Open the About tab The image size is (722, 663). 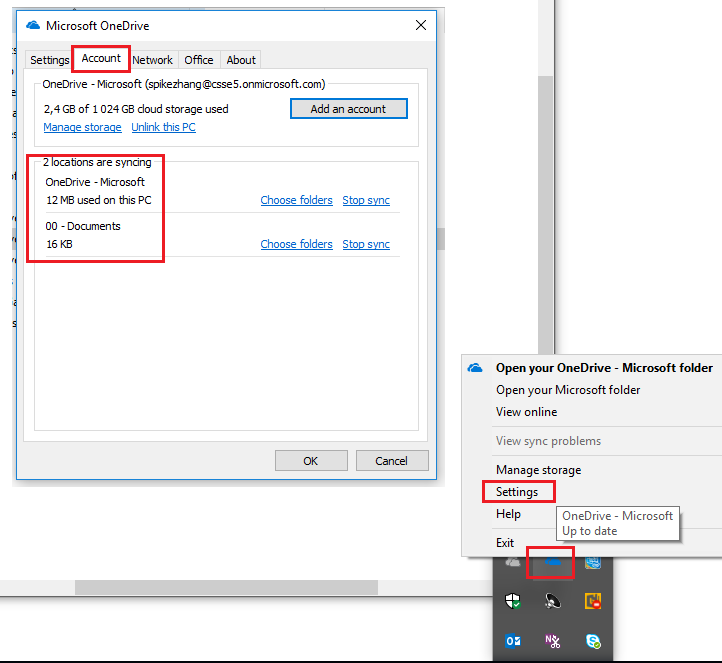(241, 60)
